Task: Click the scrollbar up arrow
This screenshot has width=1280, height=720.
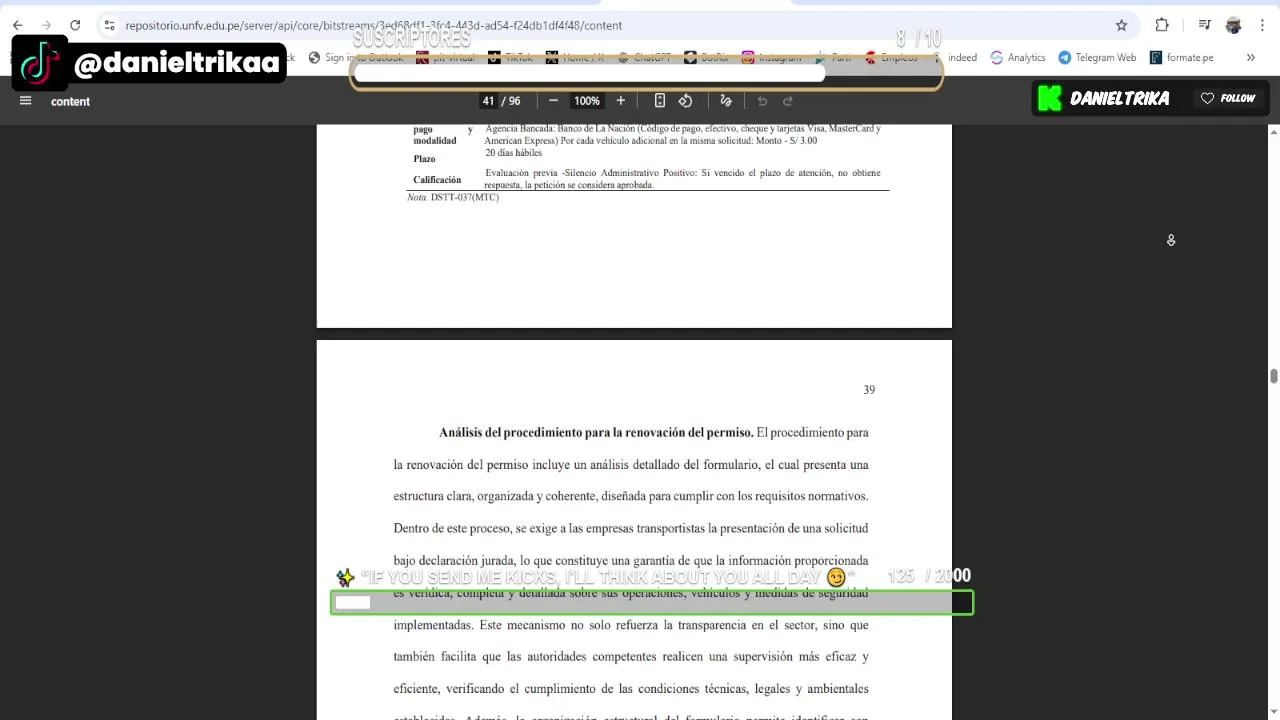Action: [x=1274, y=132]
